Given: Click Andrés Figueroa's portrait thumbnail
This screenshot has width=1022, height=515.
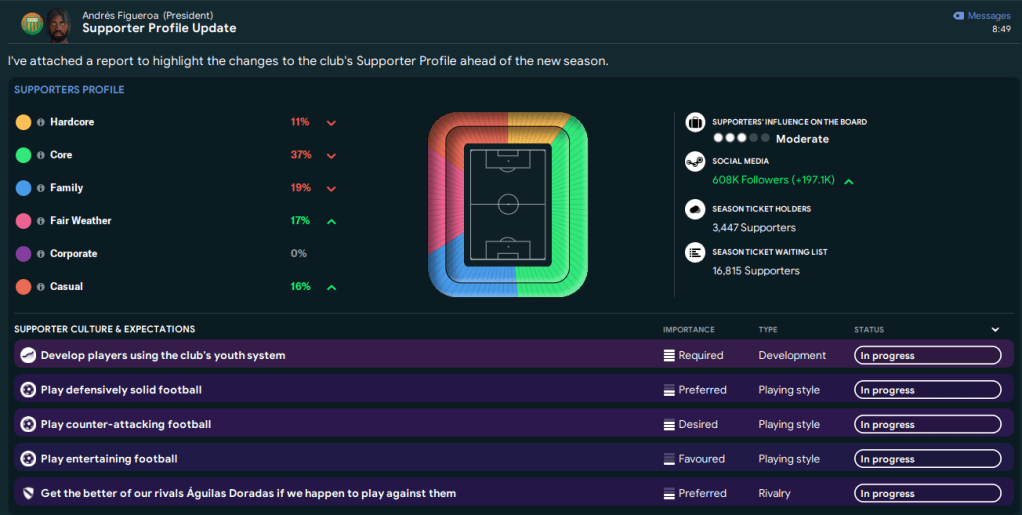Looking at the screenshot, I should point(59,22).
